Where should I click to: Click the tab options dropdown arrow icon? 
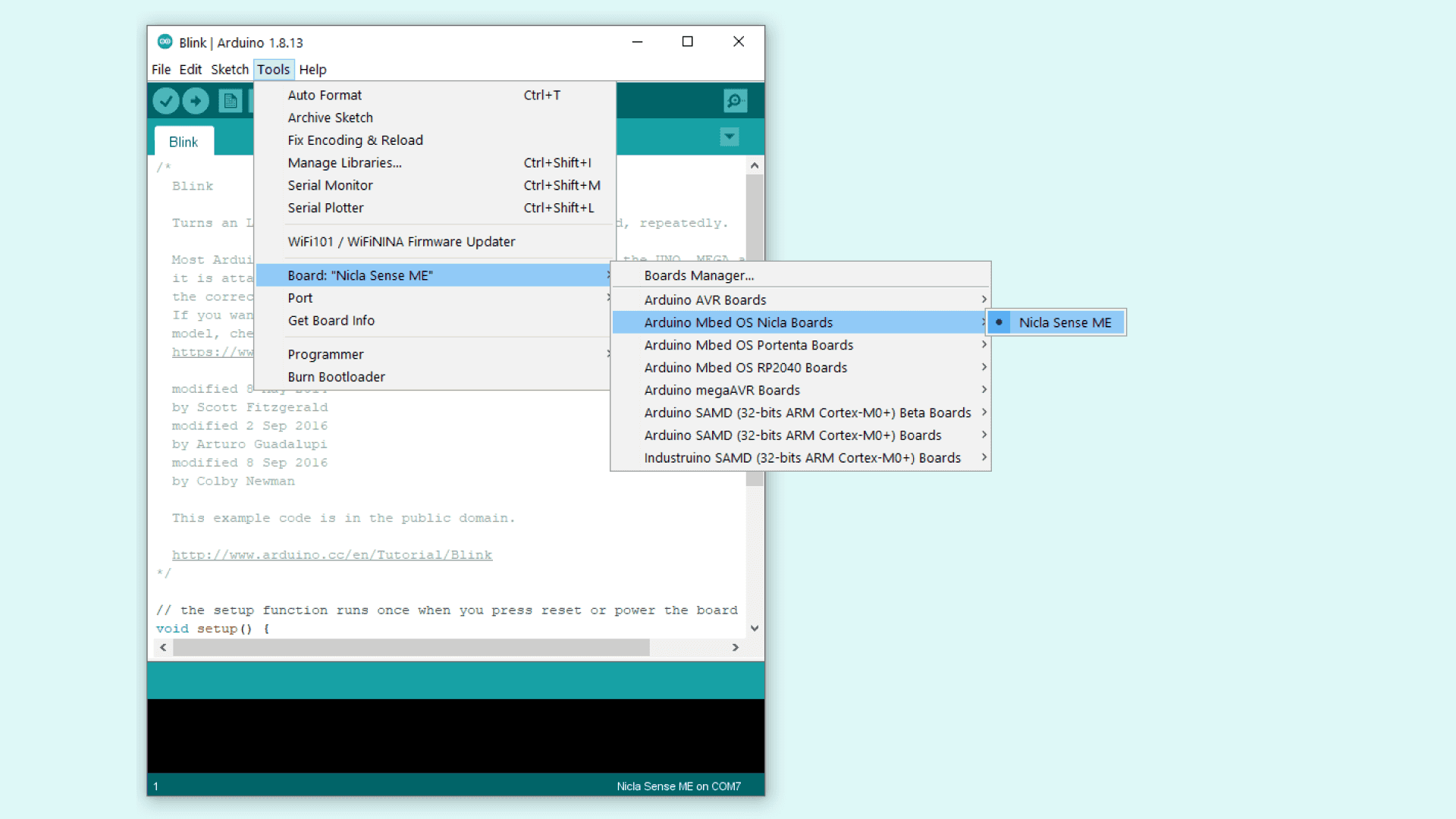tap(729, 137)
